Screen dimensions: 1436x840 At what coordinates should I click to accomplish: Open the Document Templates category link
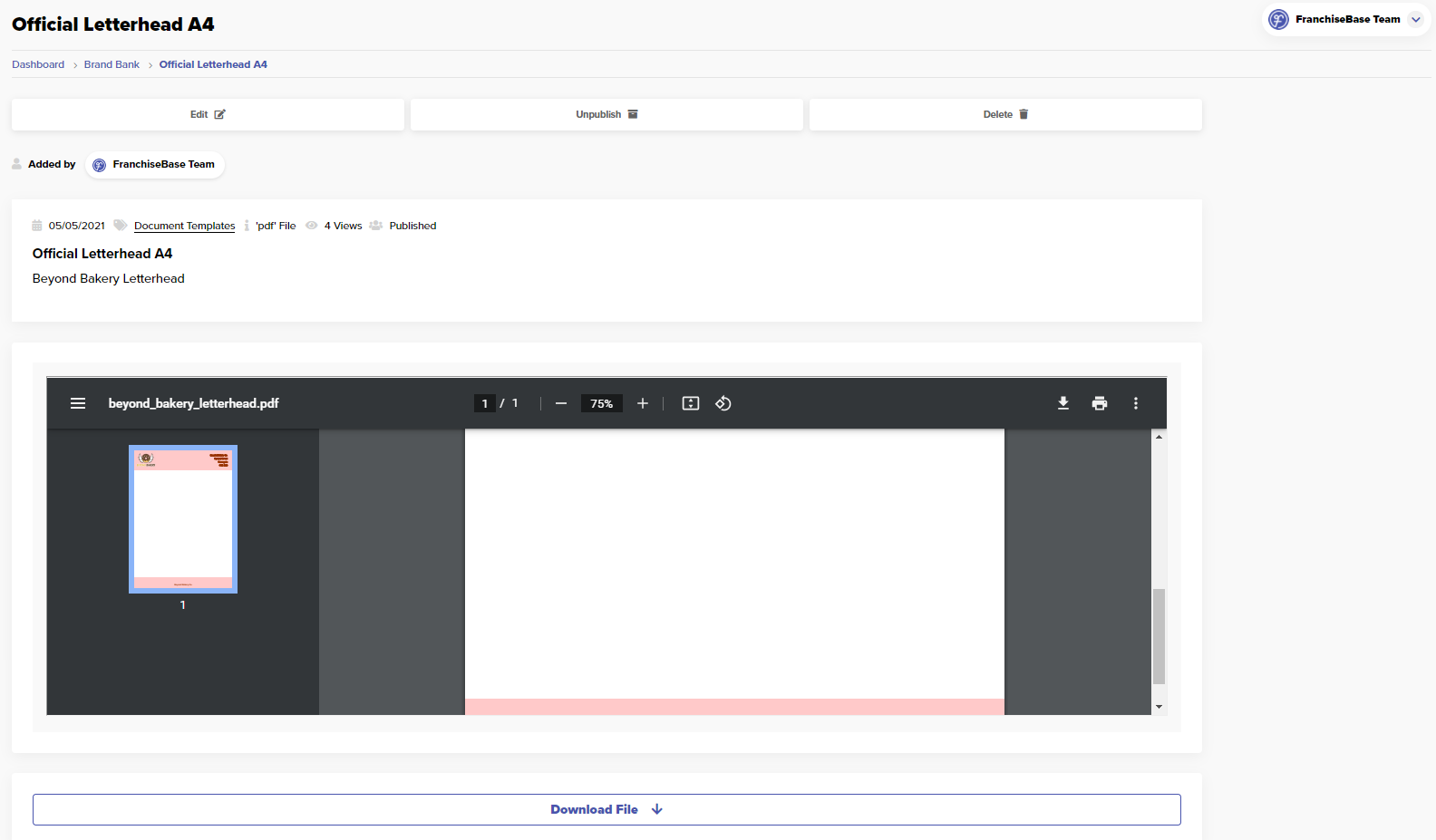click(184, 226)
